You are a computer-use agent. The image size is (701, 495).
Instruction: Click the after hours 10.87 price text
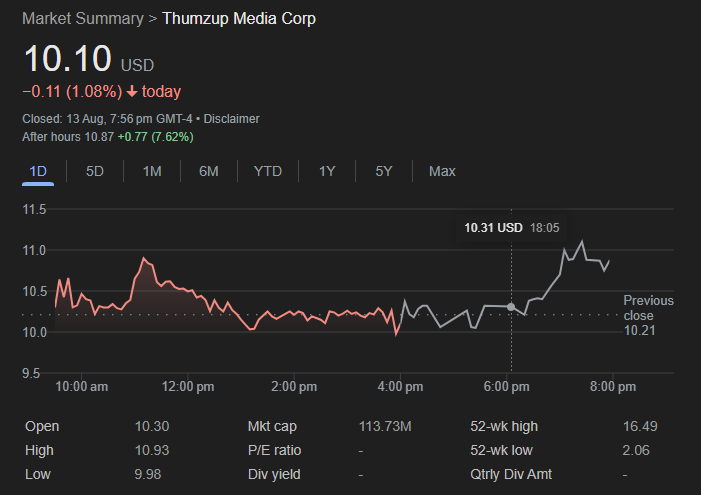click(x=98, y=136)
